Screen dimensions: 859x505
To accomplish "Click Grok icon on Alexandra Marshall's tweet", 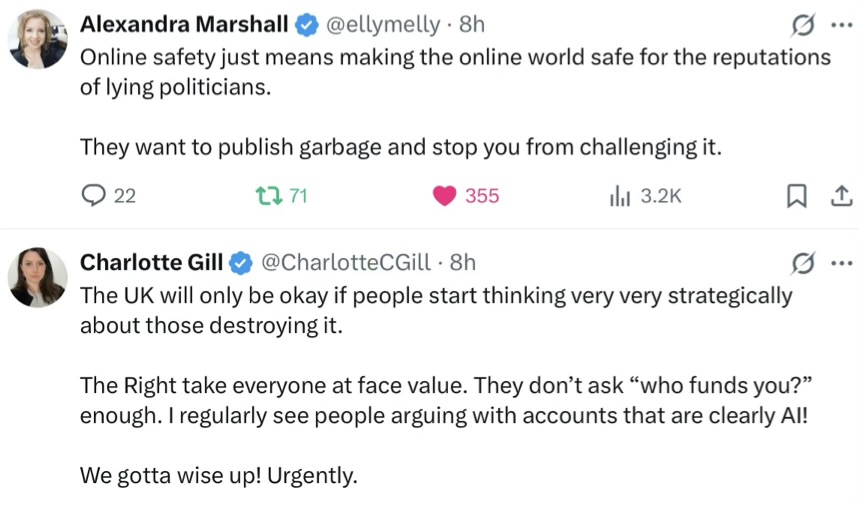I will pos(803,25).
